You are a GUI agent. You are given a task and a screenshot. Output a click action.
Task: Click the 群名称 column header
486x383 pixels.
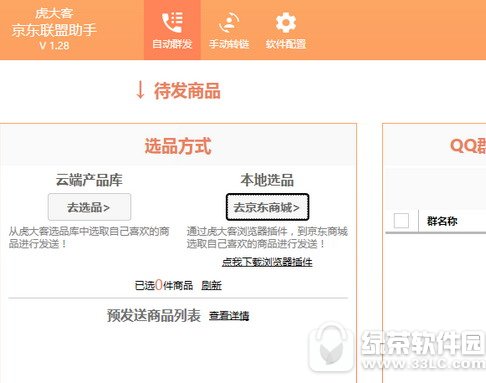click(442, 221)
